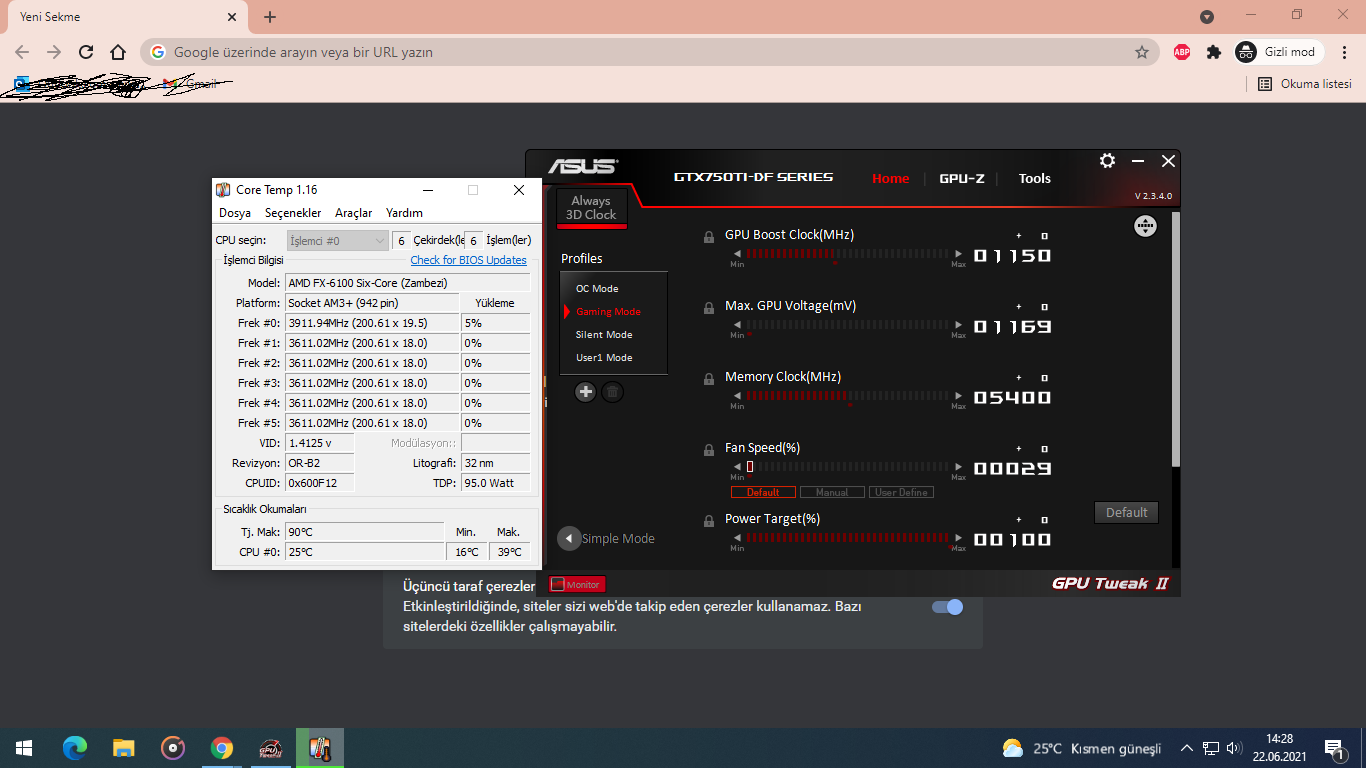Open the Chrome tab search dropdown arrow
Screen dimensions: 1366x768
(1207, 17)
